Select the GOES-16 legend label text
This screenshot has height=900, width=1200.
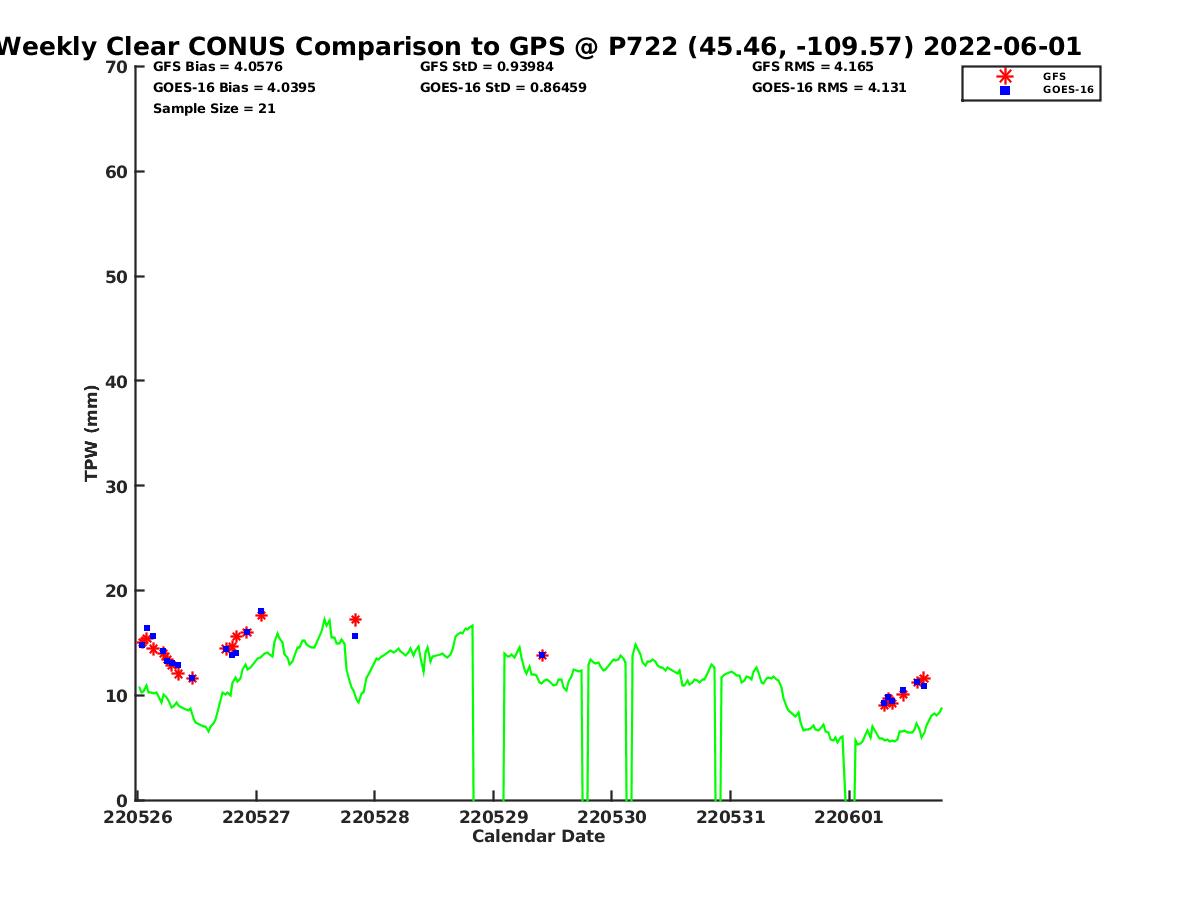pyautogui.click(x=1068, y=90)
